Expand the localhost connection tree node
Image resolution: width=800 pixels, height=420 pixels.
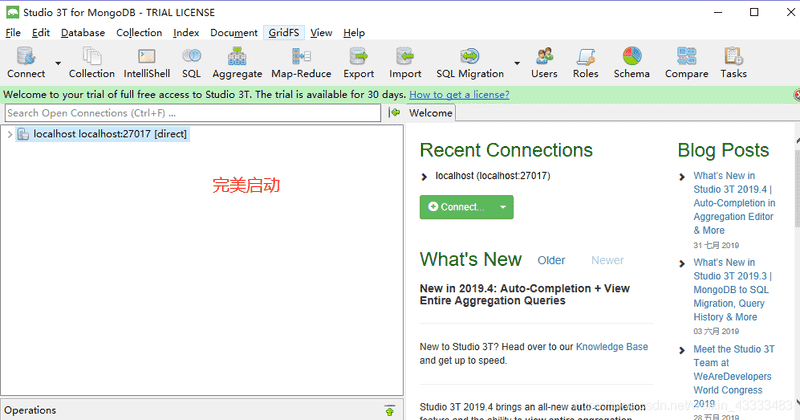(10, 134)
